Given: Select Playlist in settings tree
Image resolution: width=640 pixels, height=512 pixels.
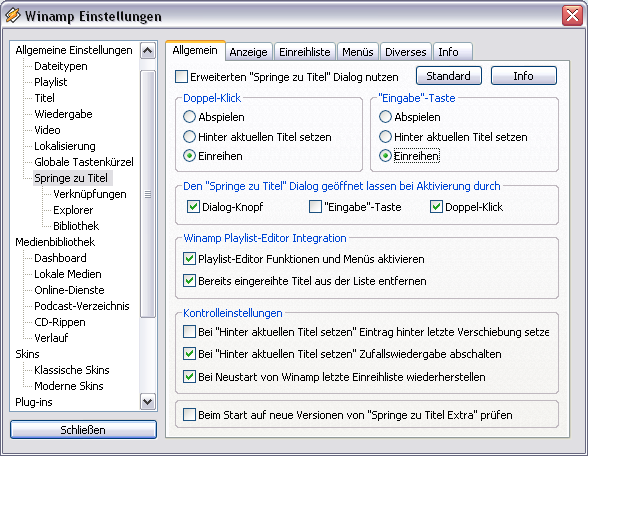Looking at the screenshot, I should coord(51,82).
